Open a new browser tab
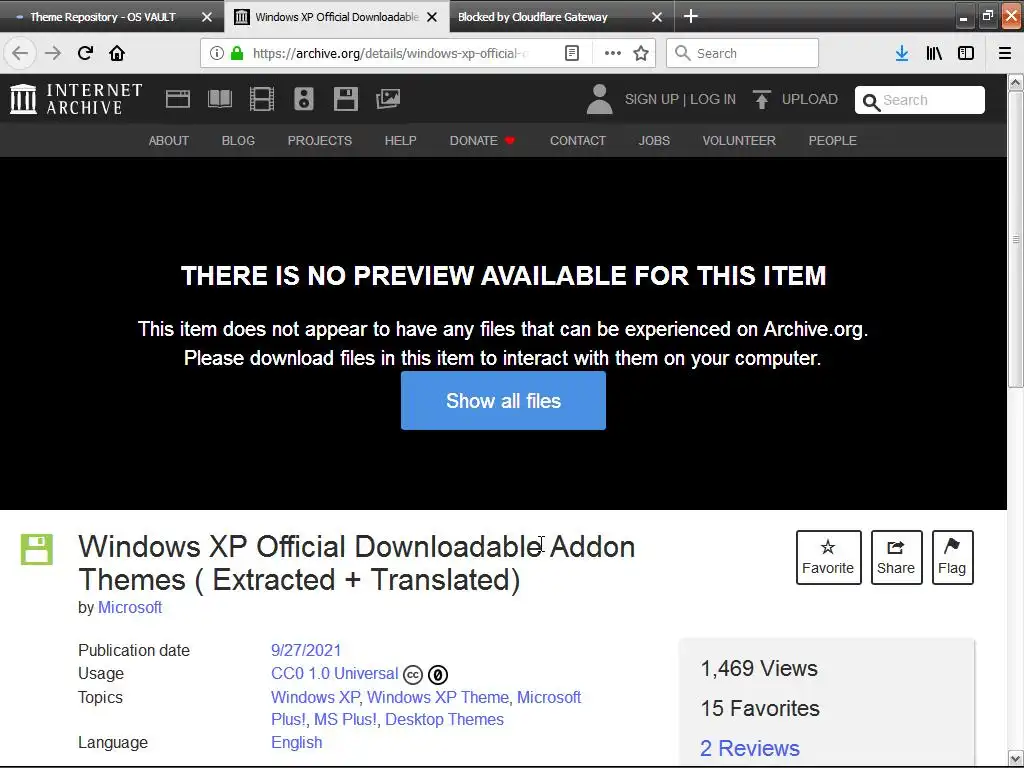 [690, 16]
